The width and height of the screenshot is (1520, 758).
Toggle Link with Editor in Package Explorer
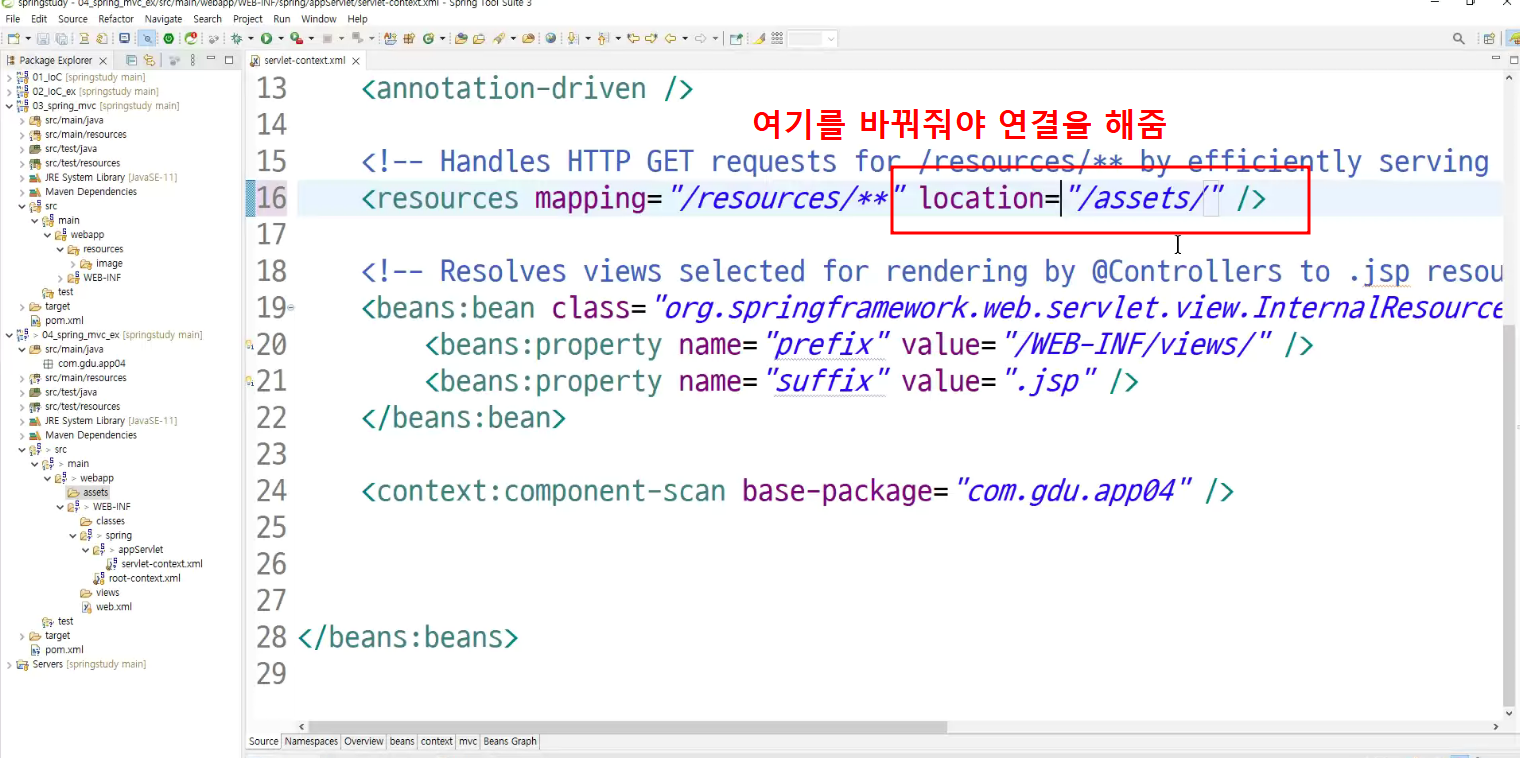pyautogui.click(x=149, y=60)
